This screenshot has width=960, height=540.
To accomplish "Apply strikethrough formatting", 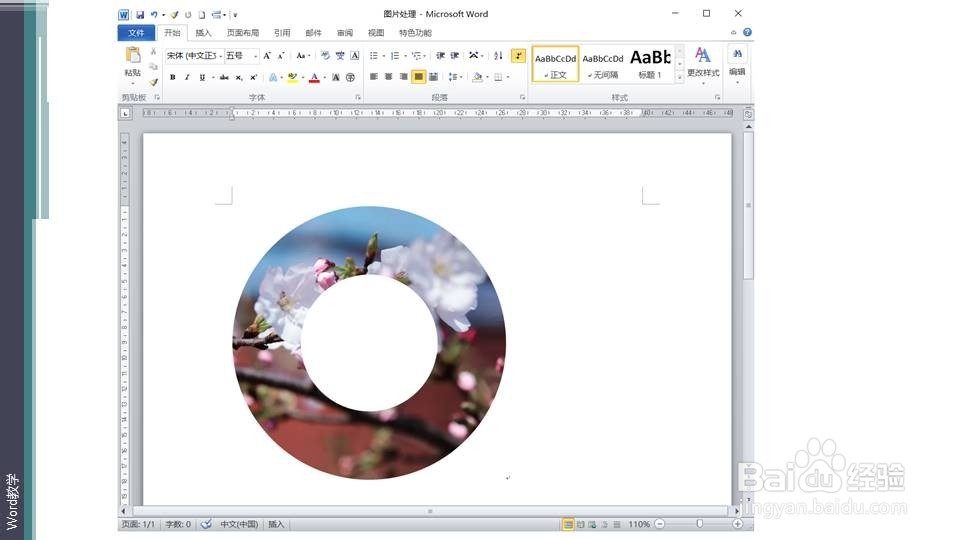I will pyautogui.click(x=224, y=77).
